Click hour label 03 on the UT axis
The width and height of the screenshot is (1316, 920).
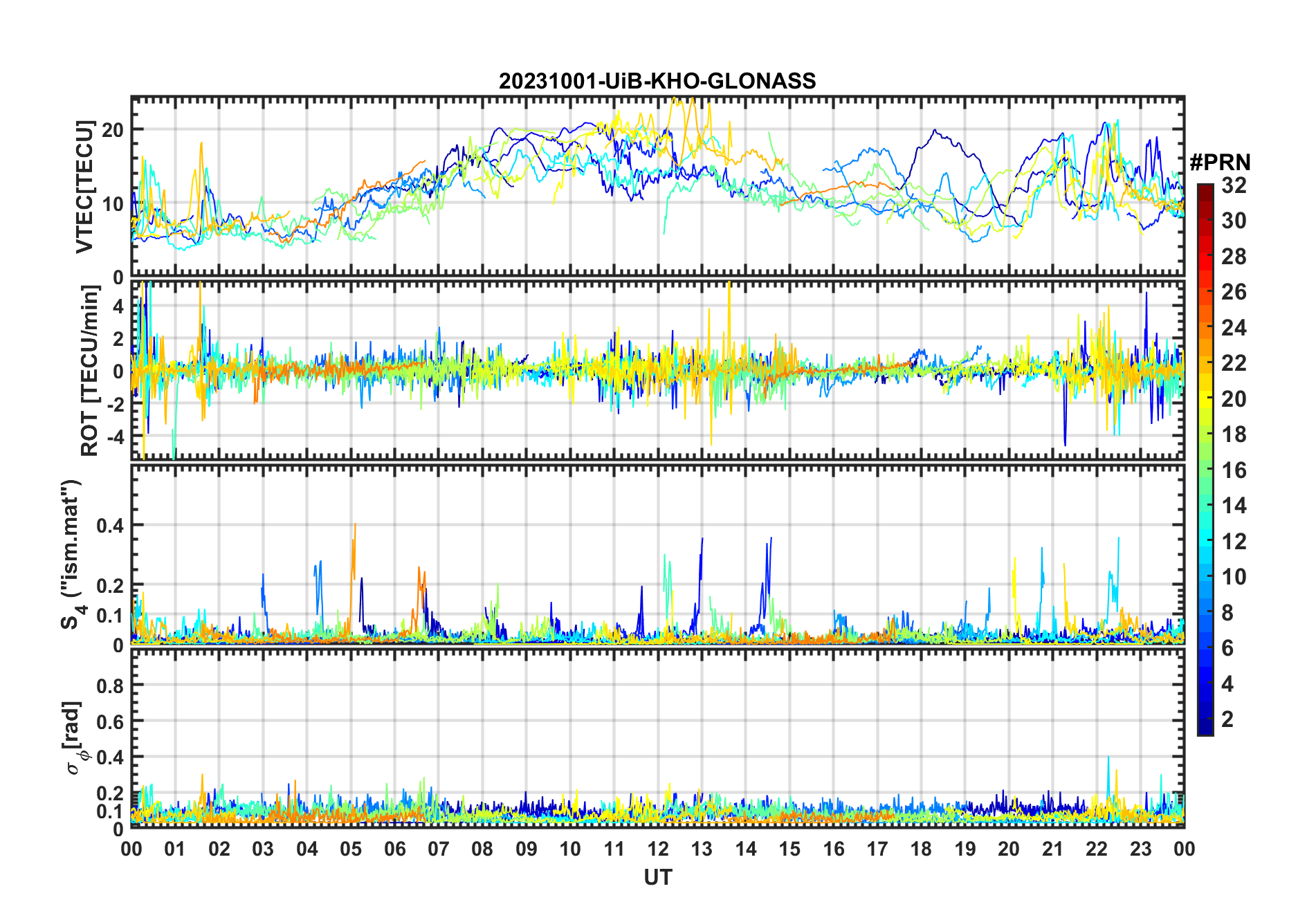point(263,849)
